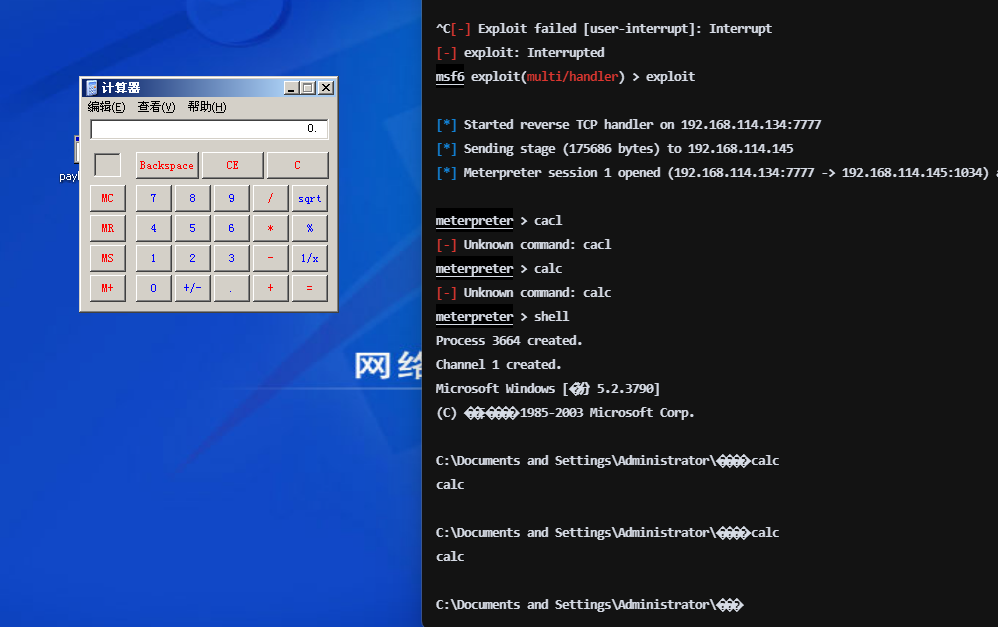
Task: Click calculator digit 6 key
Action: coord(231,229)
